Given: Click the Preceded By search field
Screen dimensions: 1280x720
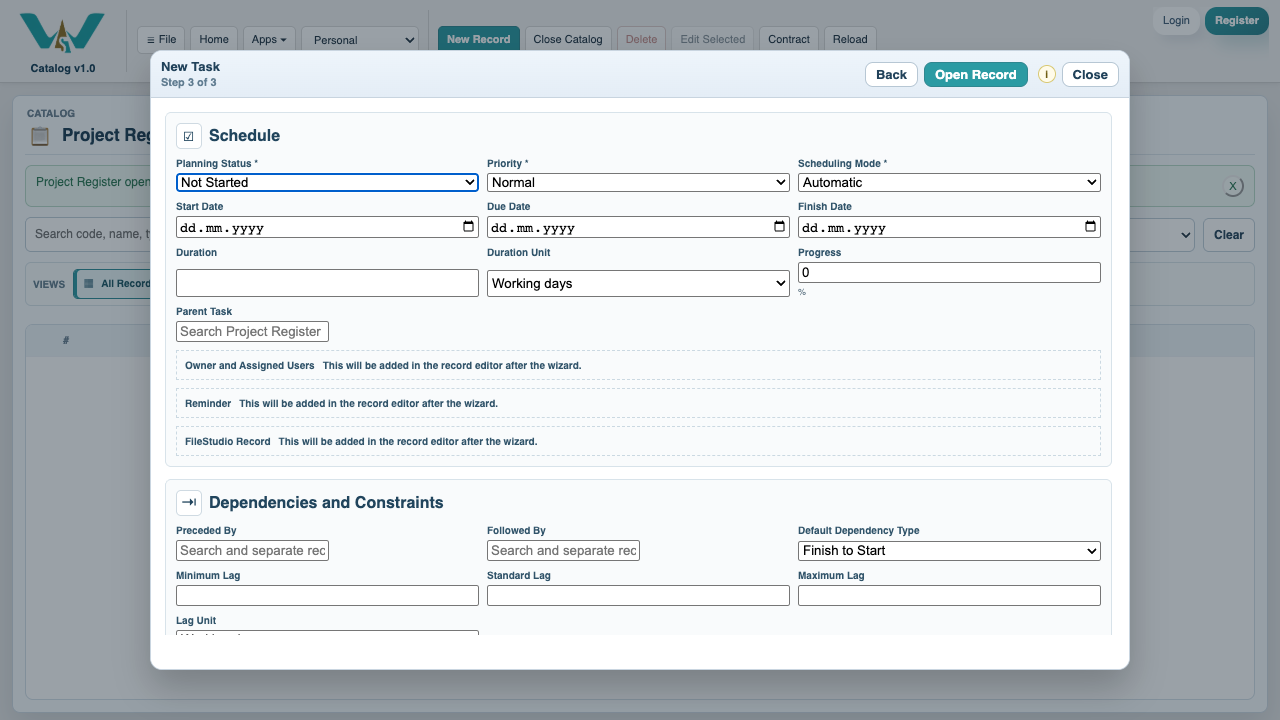Looking at the screenshot, I should click(252, 550).
